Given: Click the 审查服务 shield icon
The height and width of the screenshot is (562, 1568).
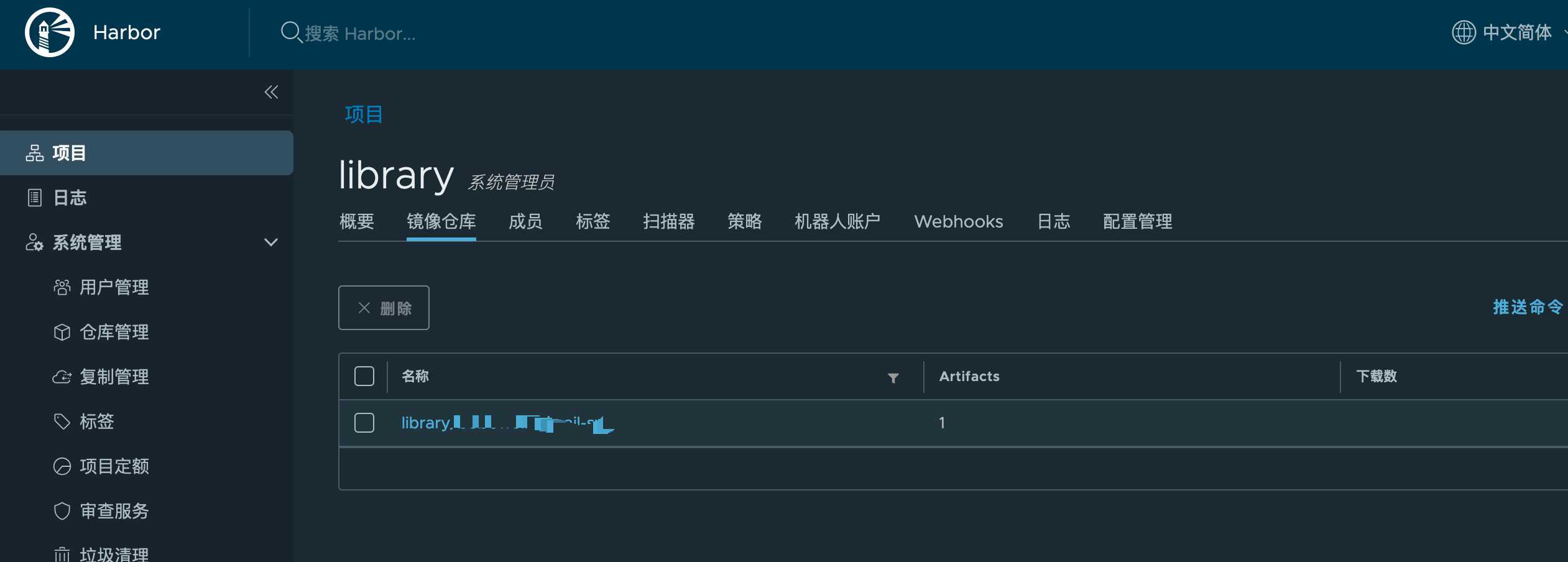Looking at the screenshot, I should tap(62, 511).
